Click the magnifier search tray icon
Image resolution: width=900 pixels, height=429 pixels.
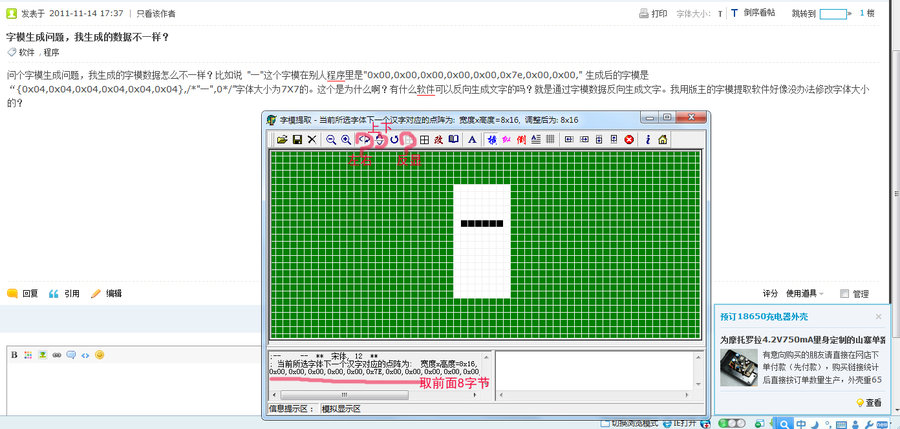pos(783,424)
